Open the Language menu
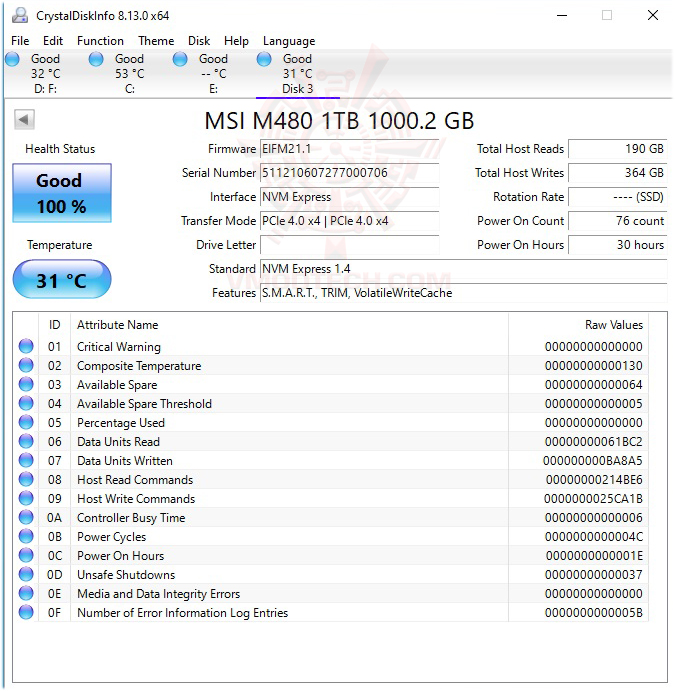Viewport: 675px width, 691px height. tap(289, 41)
